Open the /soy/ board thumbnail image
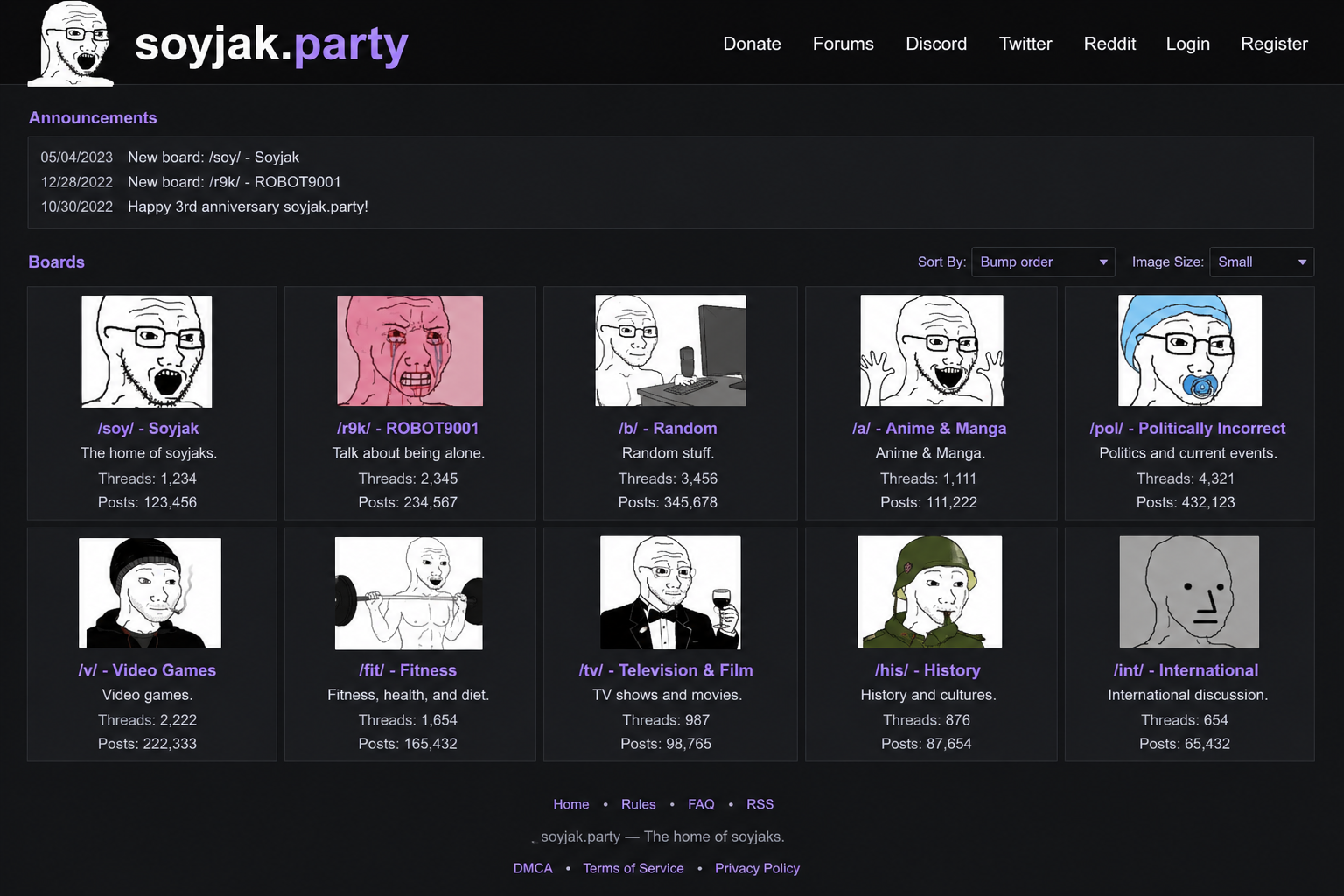The width and height of the screenshot is (1344, 896). point(147,351)
